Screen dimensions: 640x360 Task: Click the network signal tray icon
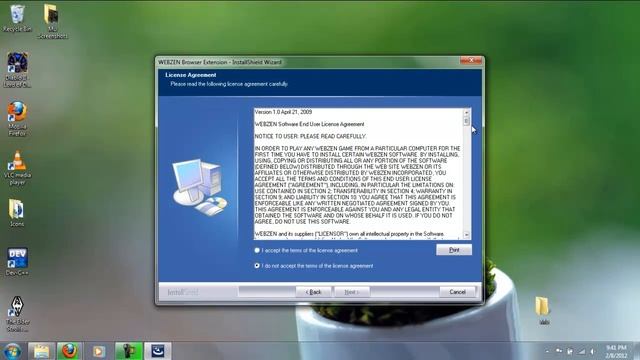click(582, 351)
